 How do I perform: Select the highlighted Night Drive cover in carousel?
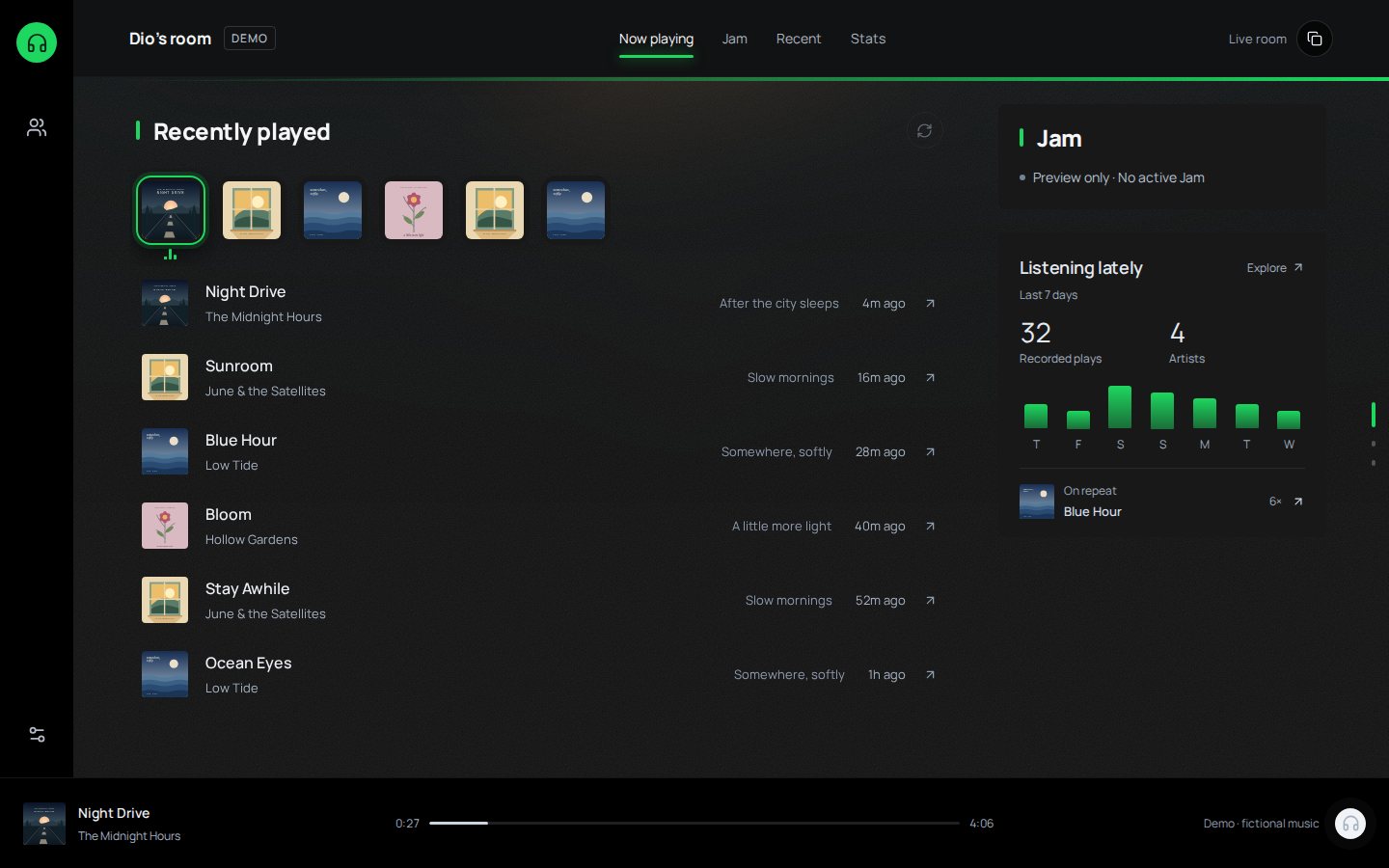[x=171, y=210]
